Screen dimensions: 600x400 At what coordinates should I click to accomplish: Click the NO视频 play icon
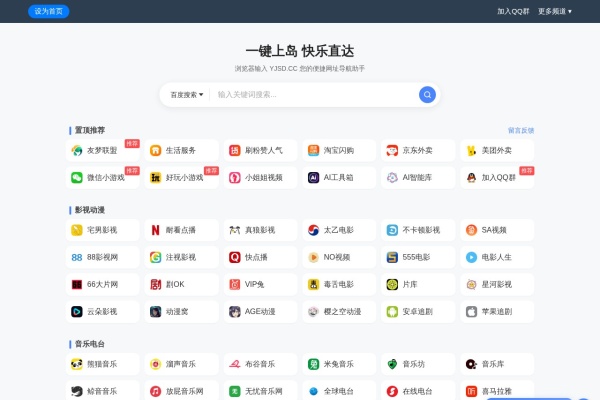(313, 257)
